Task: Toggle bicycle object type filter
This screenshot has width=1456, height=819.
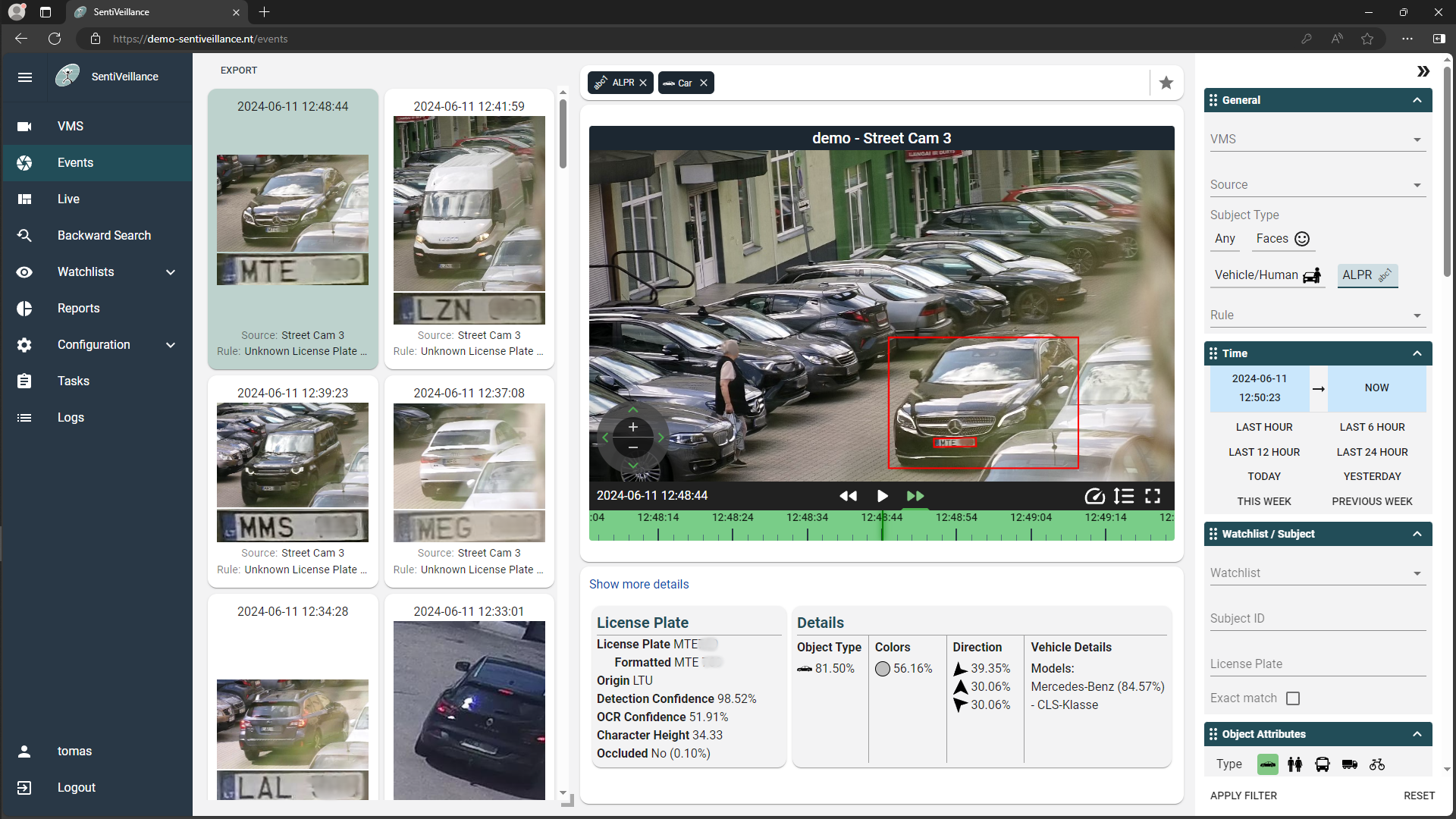Action: [1377, 764]
